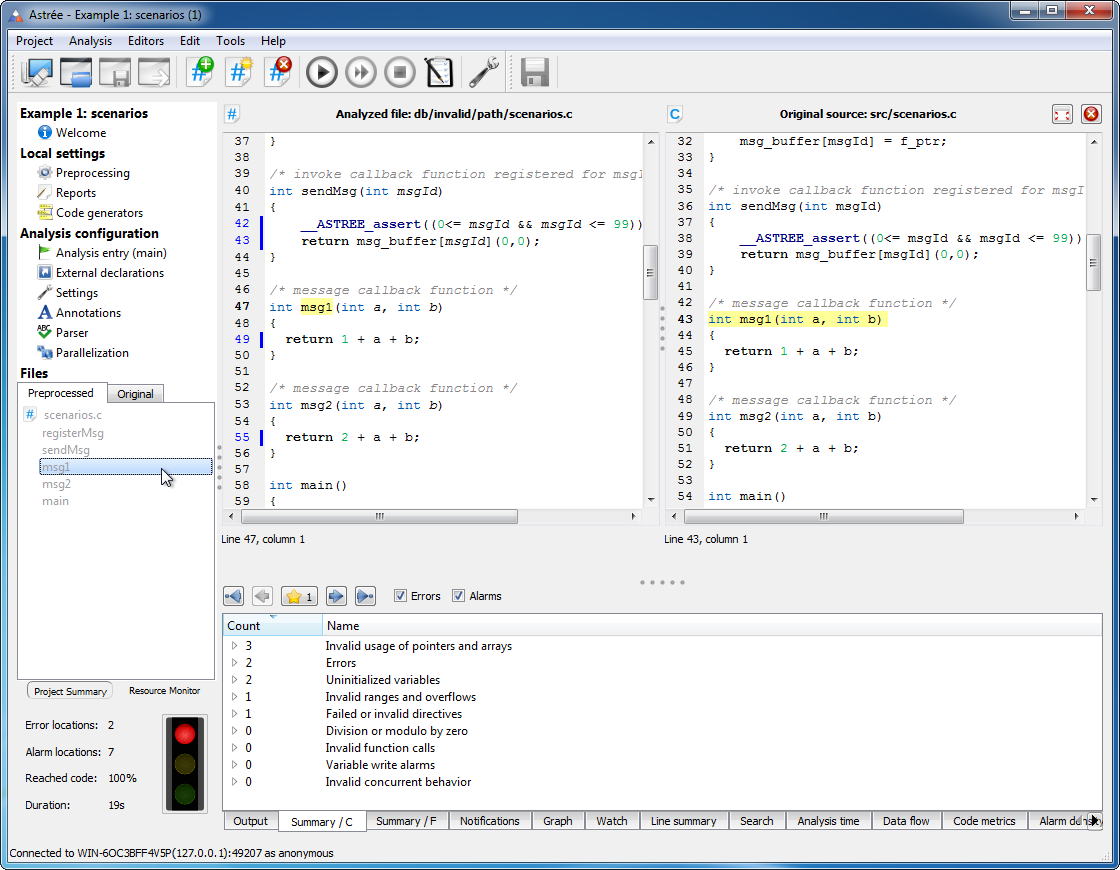Open Parser configuration item
1120x870 pixels.
point(71,333)
